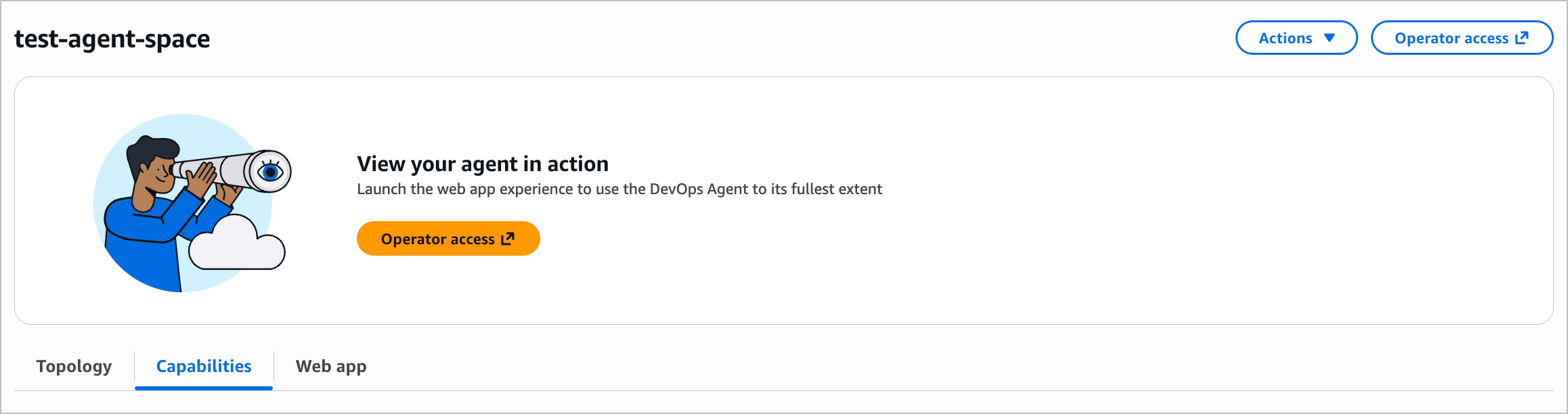Click the test-agent-space page title
1568x414 pixels.
[x=112, y=39]
